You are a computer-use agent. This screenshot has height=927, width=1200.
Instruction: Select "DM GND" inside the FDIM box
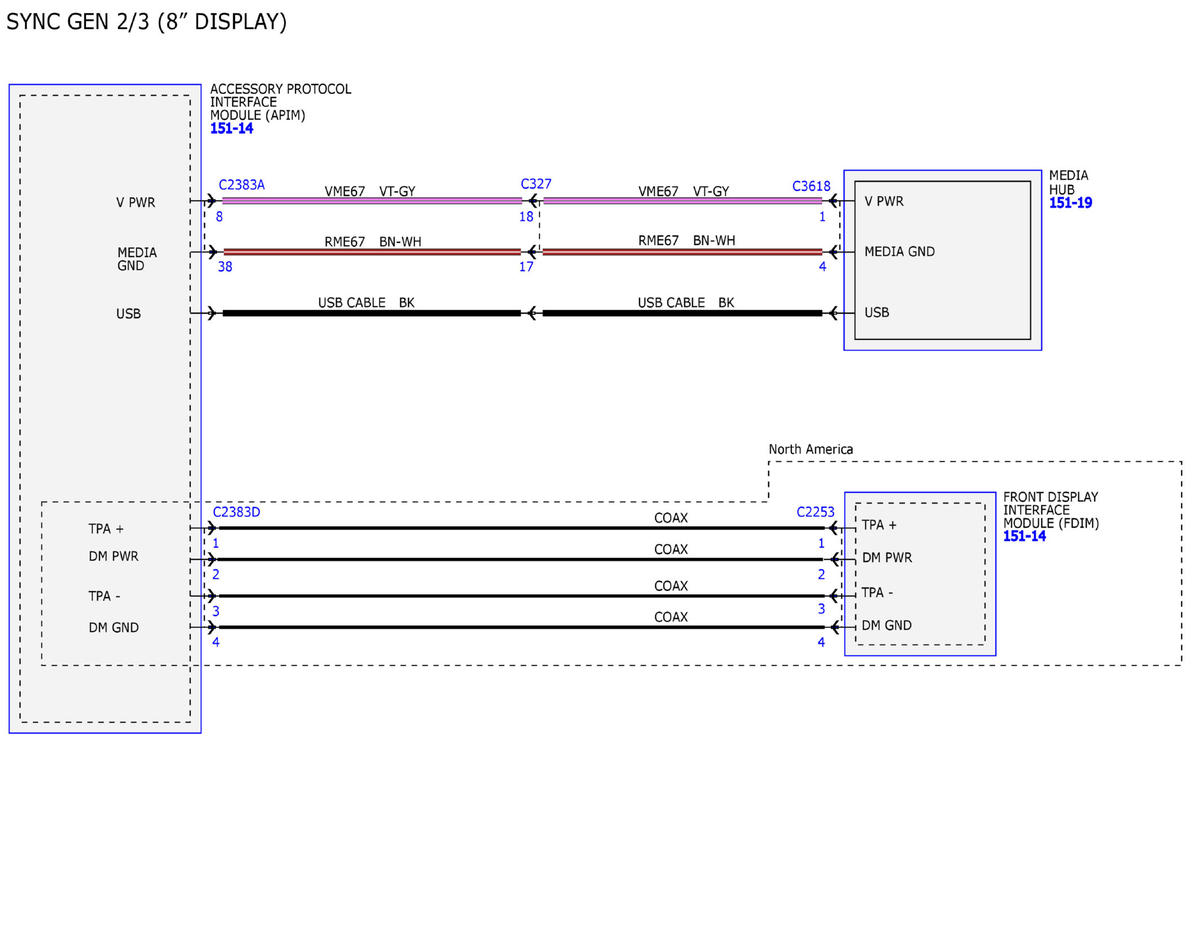pyautogui.click(x=887, y=625)
